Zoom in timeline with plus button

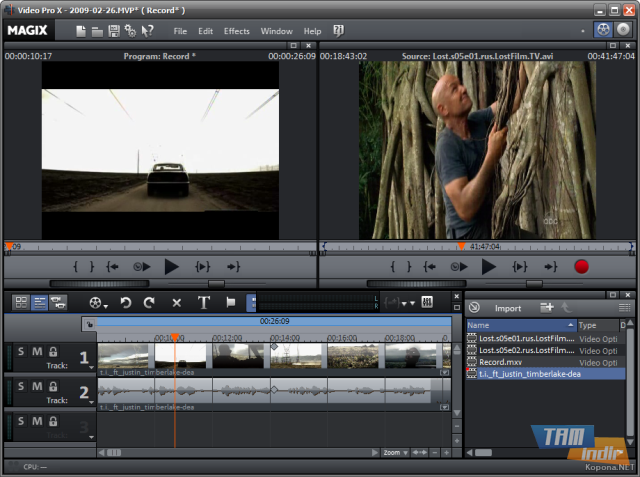pos(447,453)
